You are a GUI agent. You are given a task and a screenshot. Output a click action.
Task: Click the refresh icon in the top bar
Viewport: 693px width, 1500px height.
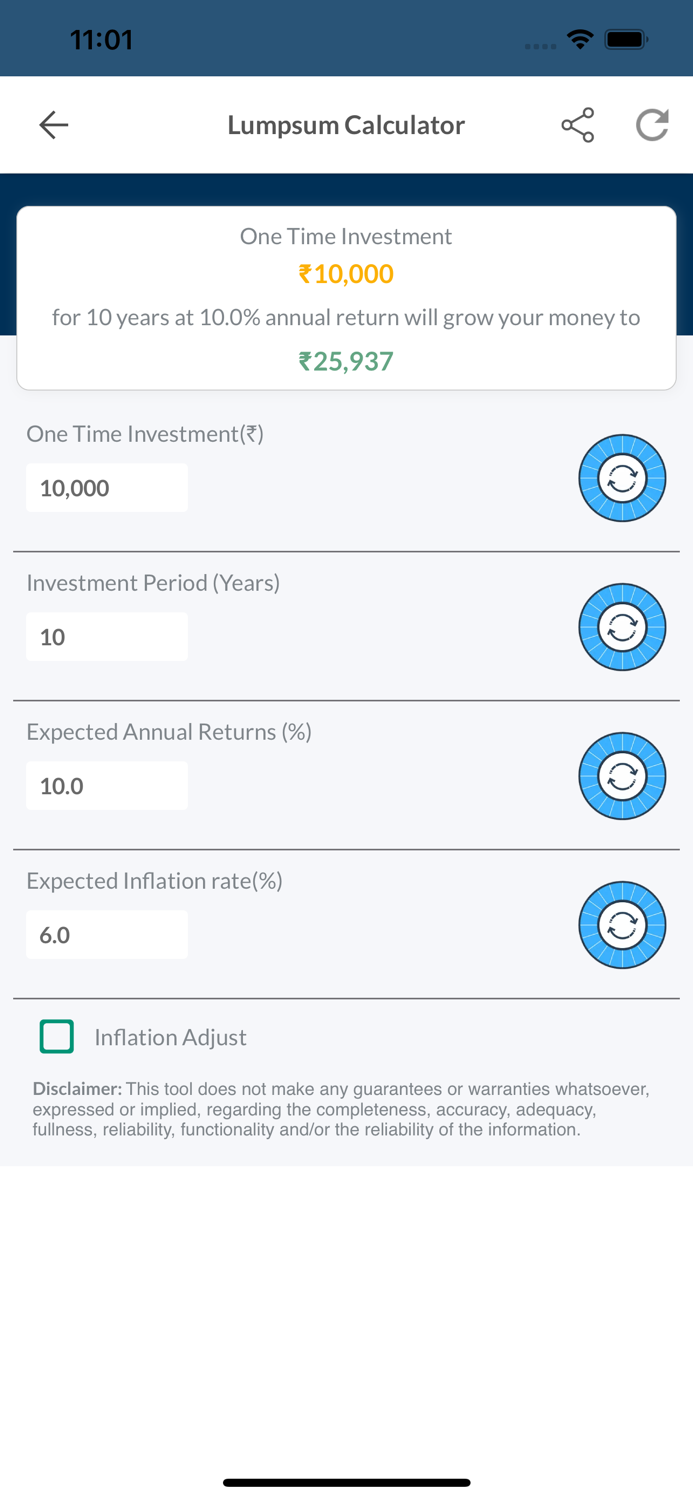652,124
